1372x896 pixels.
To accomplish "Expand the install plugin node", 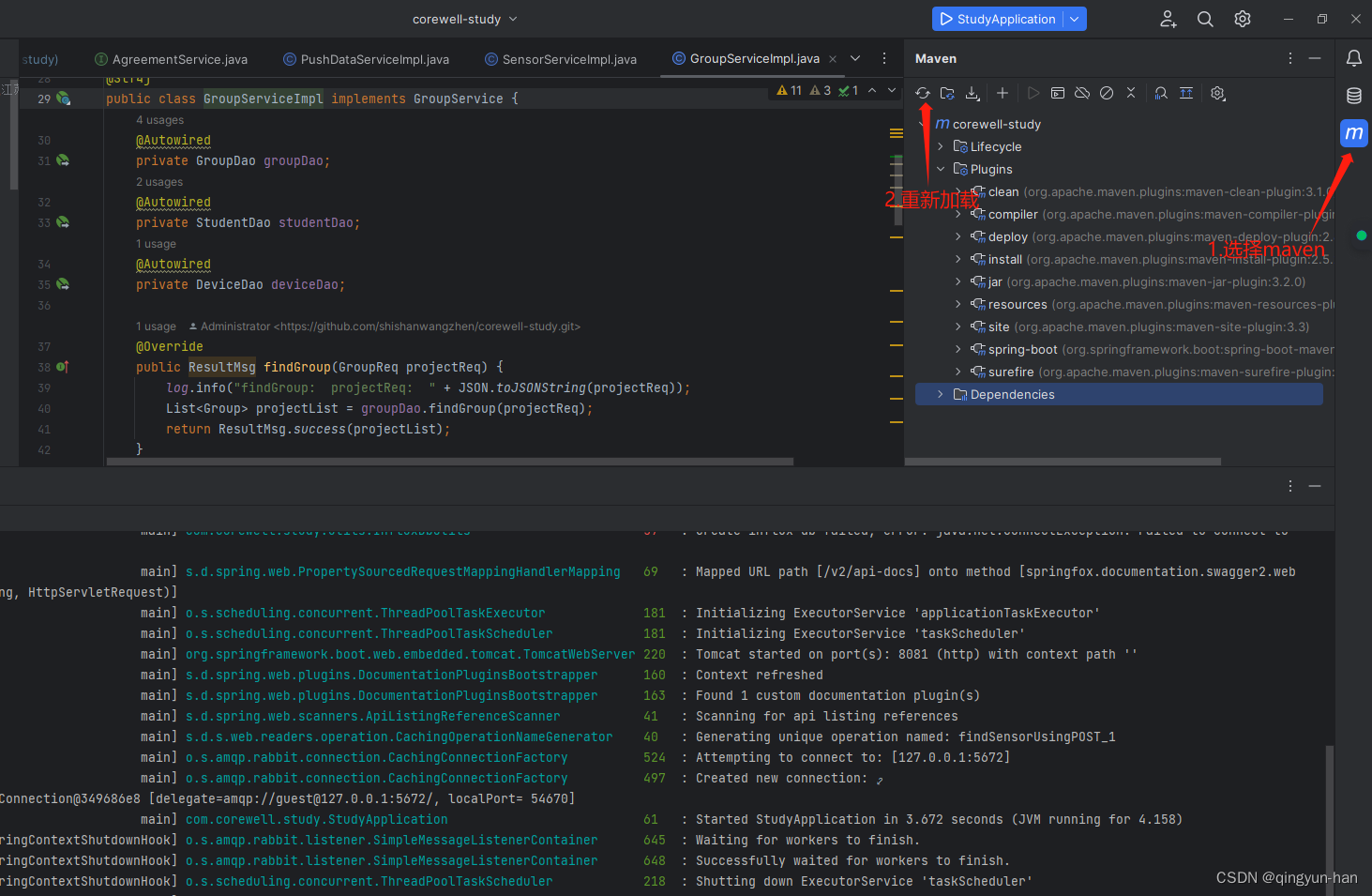I will click(x=958, y=259).
